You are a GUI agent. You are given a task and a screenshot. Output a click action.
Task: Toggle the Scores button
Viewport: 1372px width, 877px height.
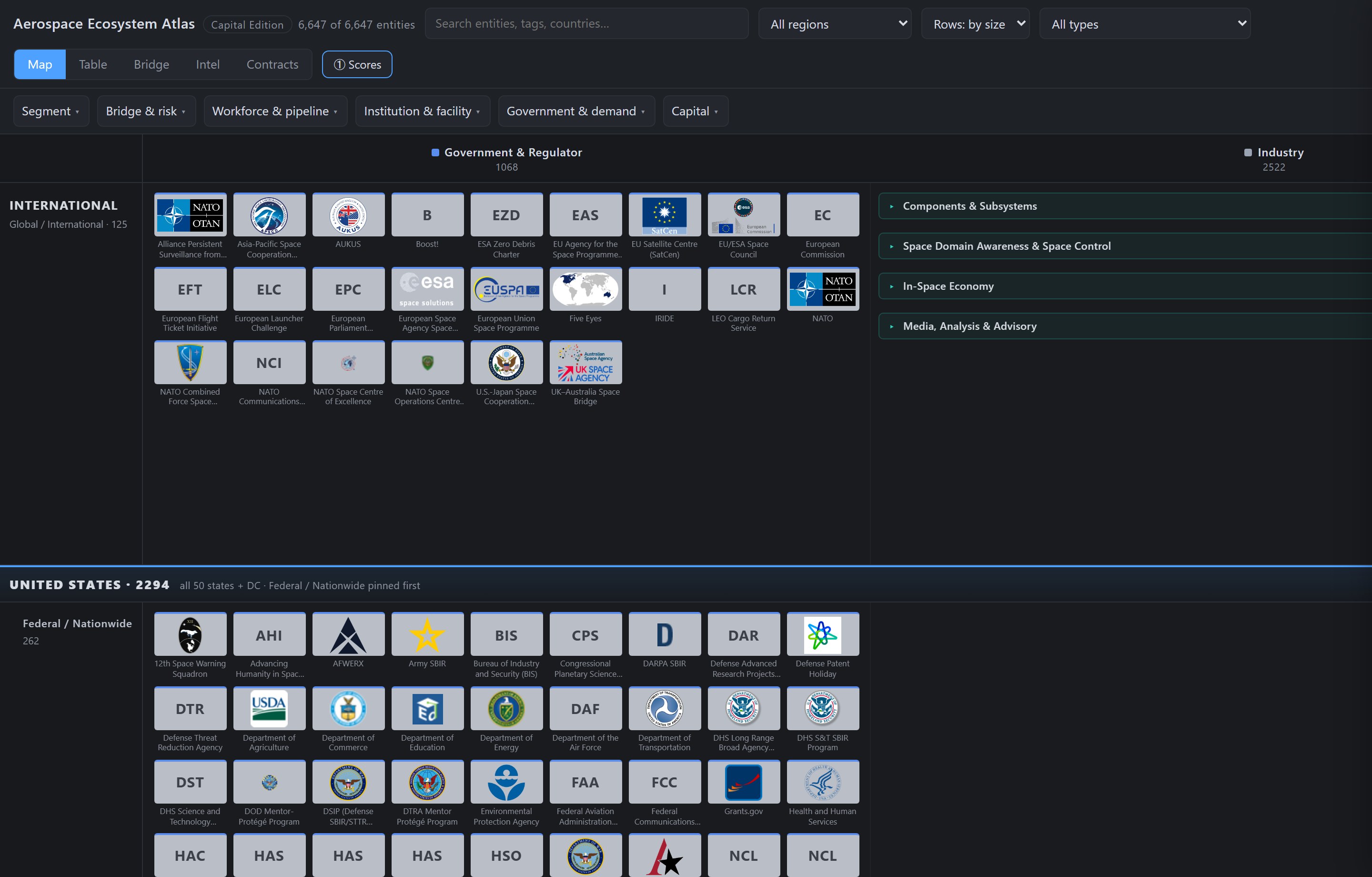[357, 64]
